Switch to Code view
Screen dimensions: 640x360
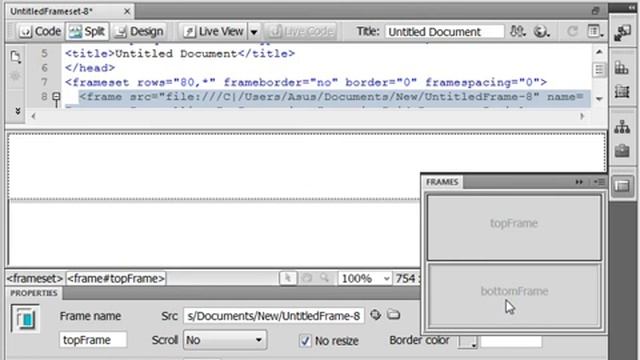point(40,31)
